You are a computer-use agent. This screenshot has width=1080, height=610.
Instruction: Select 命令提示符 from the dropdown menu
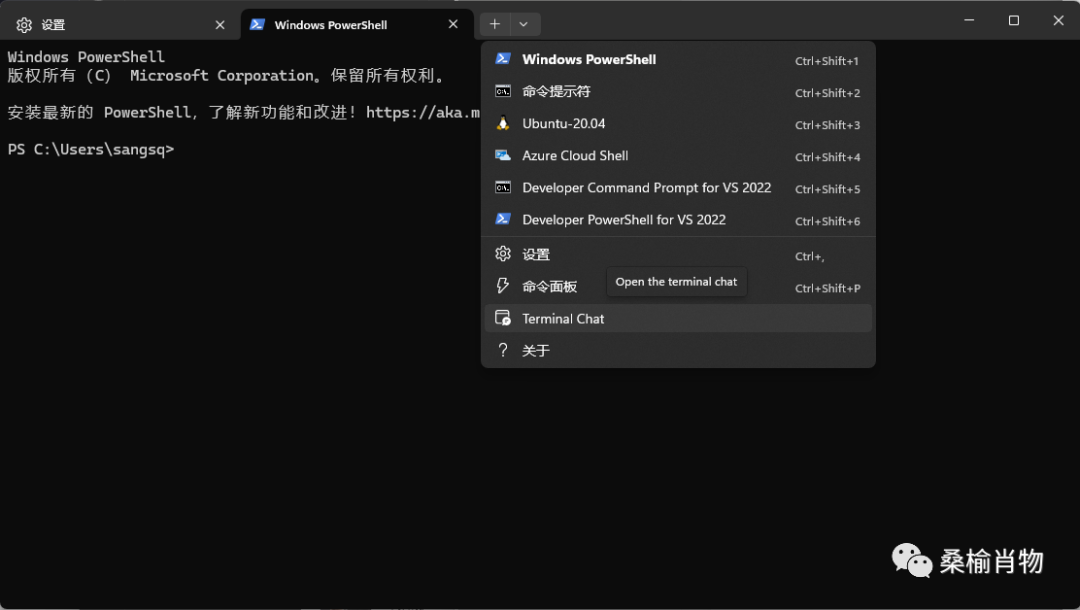(x=678, y=92)
